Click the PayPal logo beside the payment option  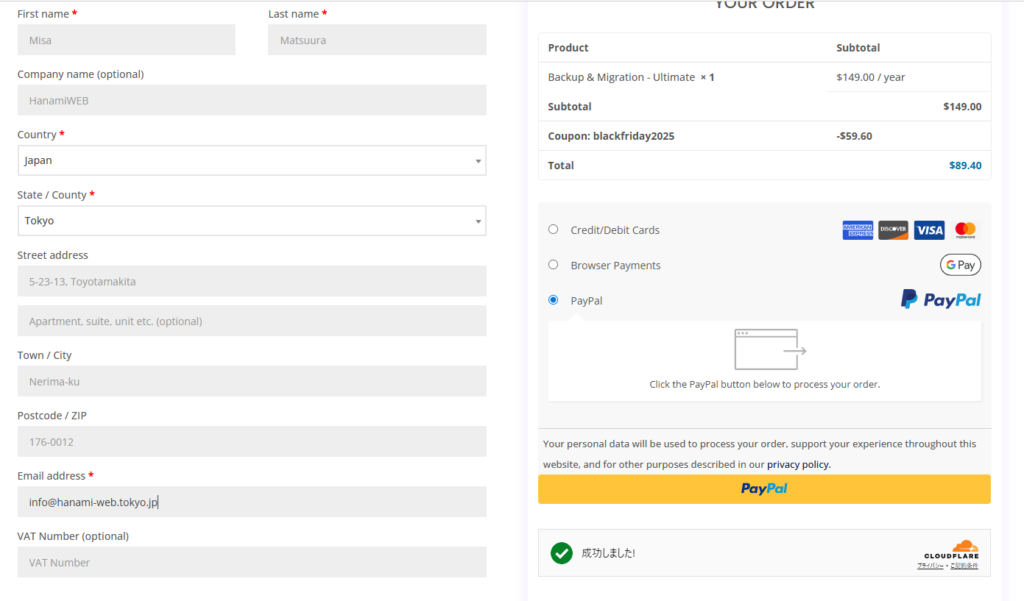(940, 299)
